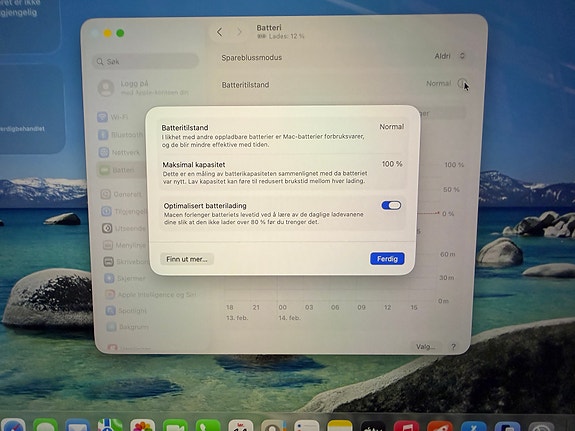
Task: Click the question mark help button
Action: 454,346
